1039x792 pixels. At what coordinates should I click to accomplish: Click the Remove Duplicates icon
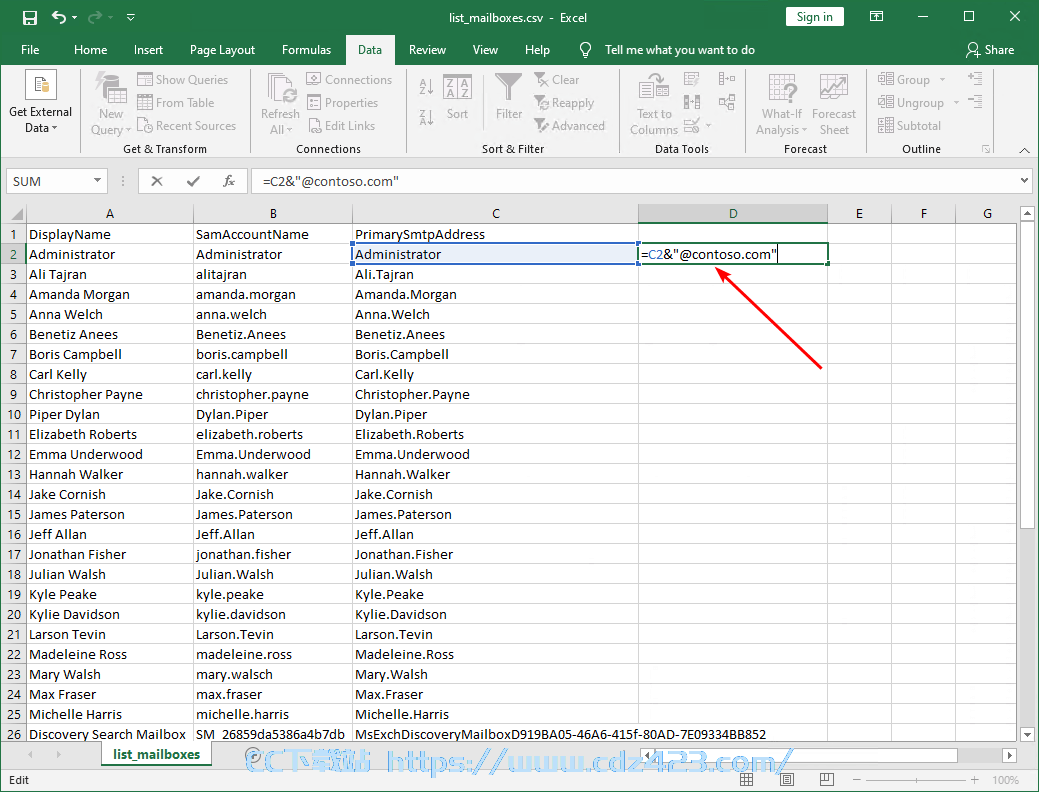[692, 102]
